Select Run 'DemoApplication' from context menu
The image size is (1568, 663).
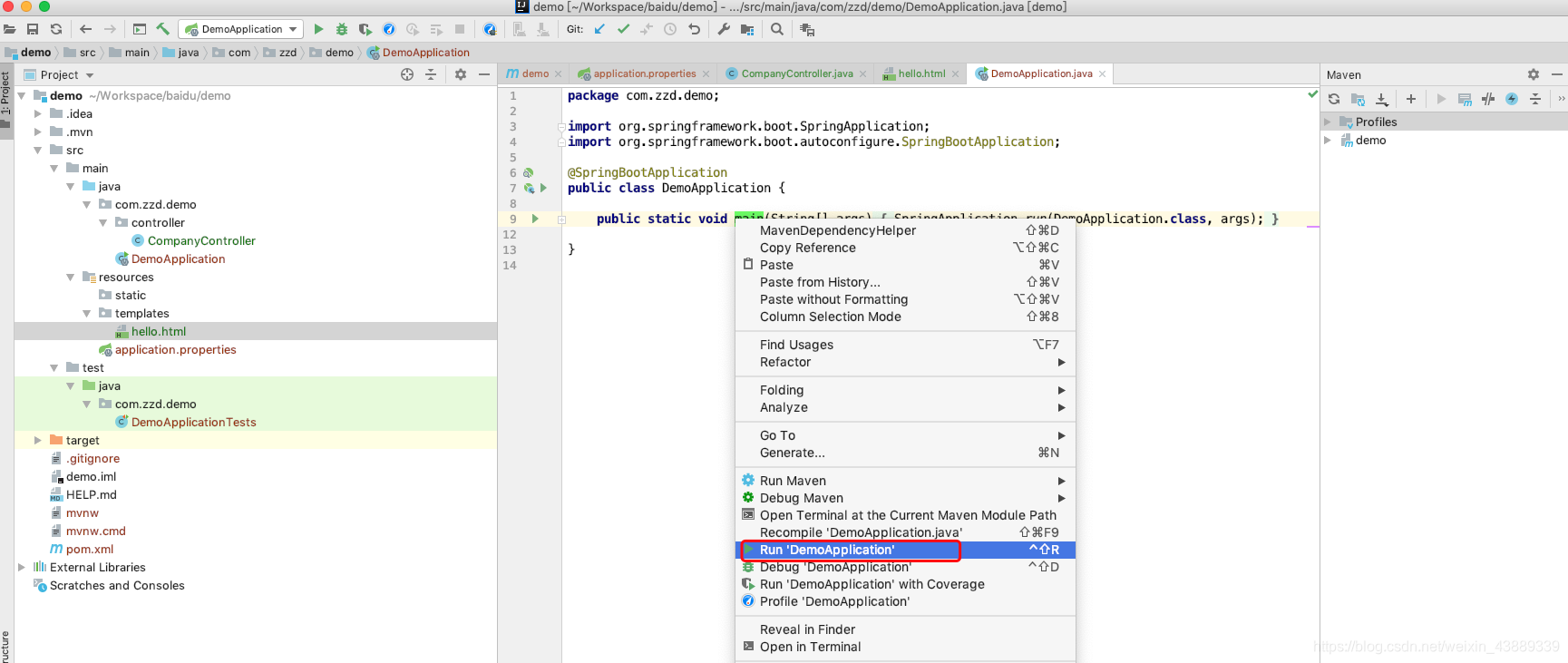[905, 550]
